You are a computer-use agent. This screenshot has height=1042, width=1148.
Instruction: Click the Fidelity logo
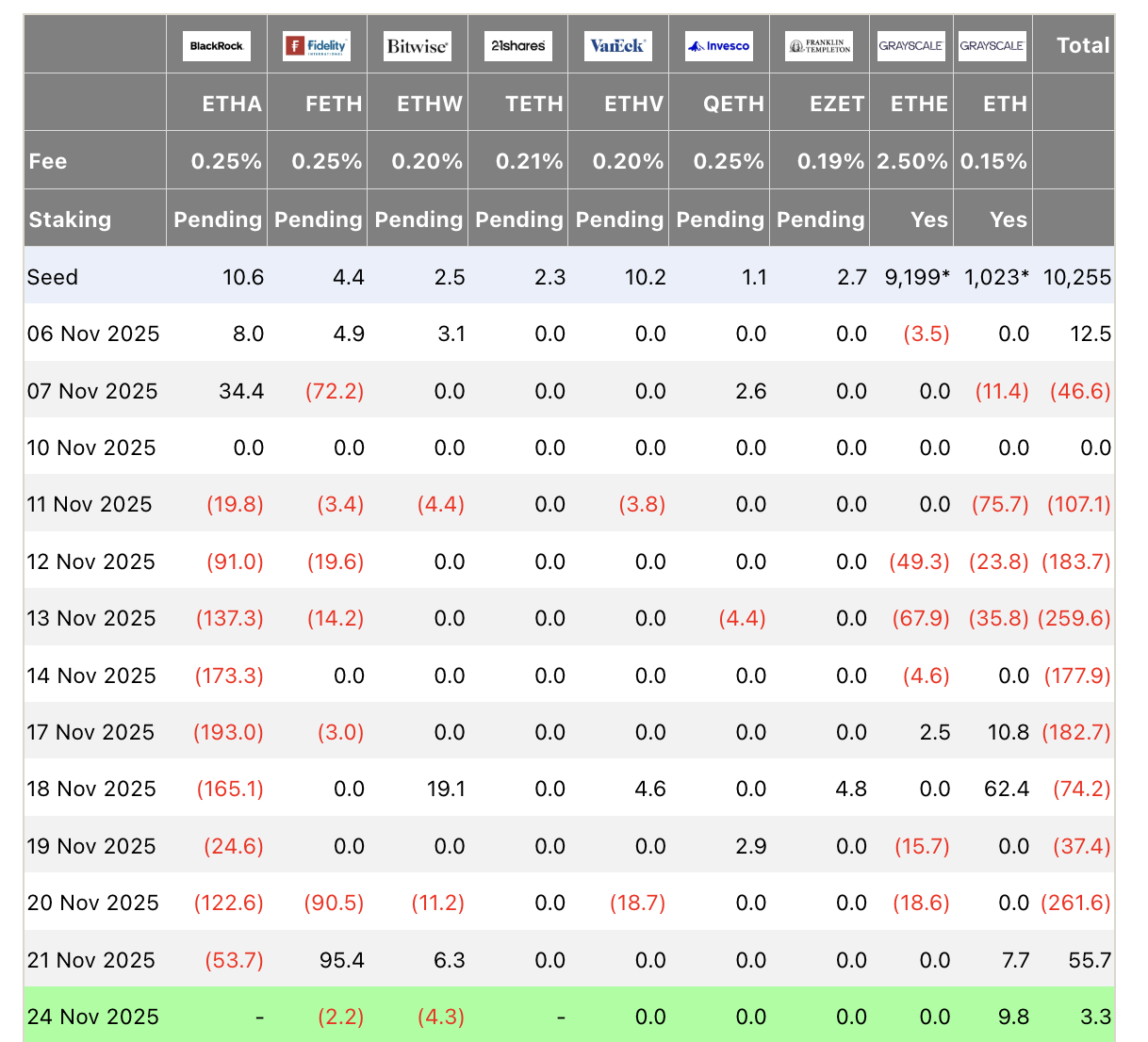[x=317, y=45]
